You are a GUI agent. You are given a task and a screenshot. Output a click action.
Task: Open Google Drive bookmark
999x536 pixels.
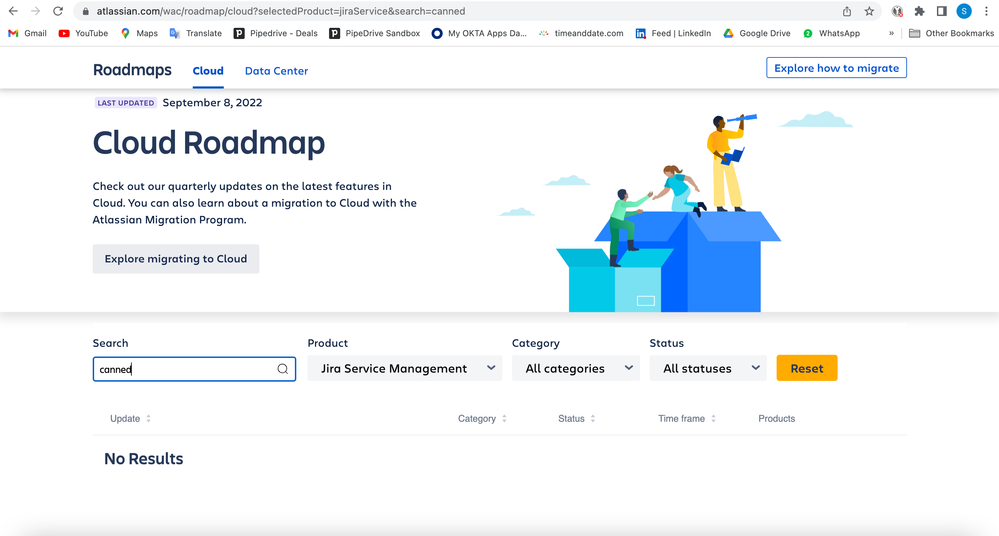(757, 33)
